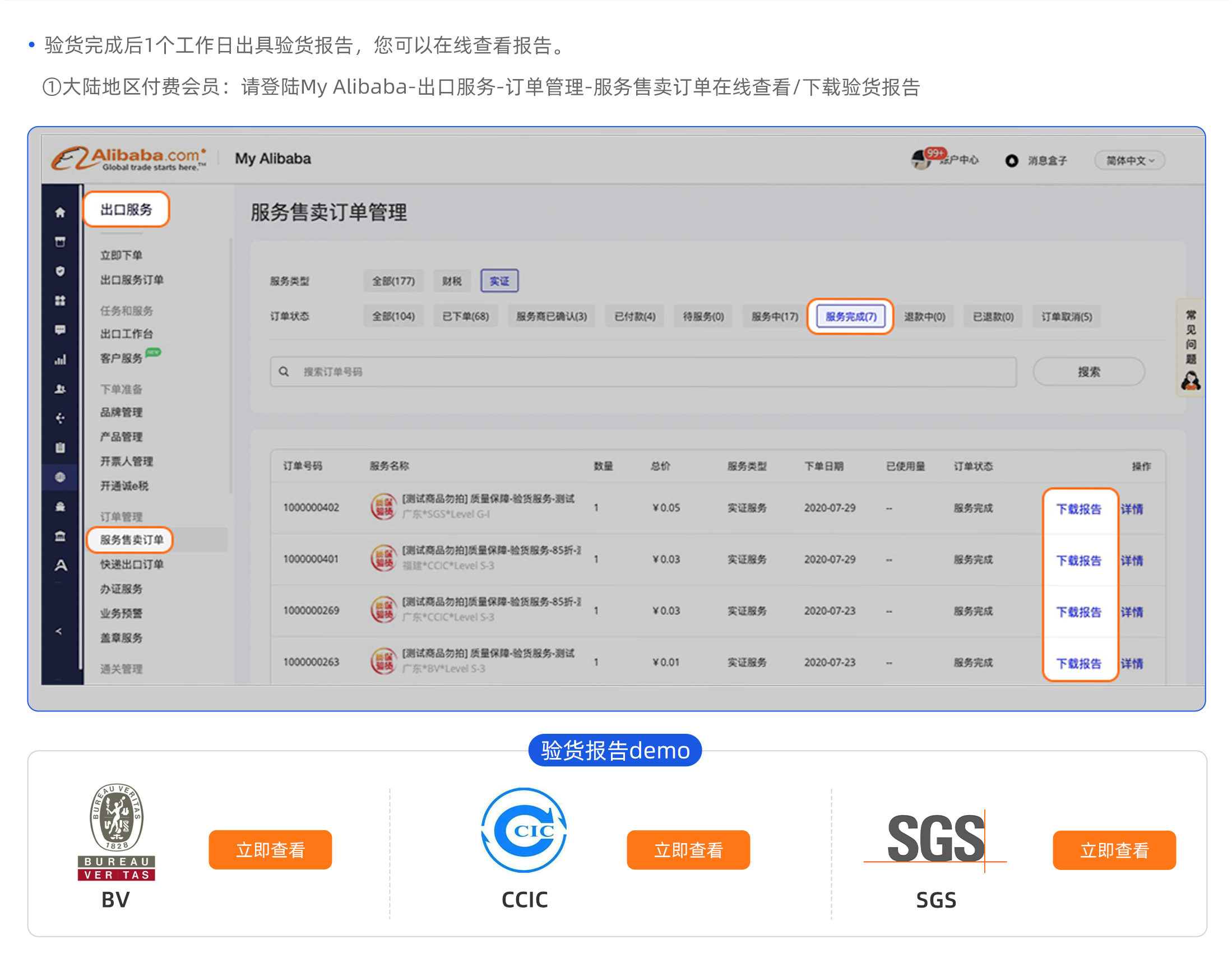Click 立即查看 next to SGS logo
Viewport: 1232px width, 967px height.
pyautogui.click(x=1114, y=850)
